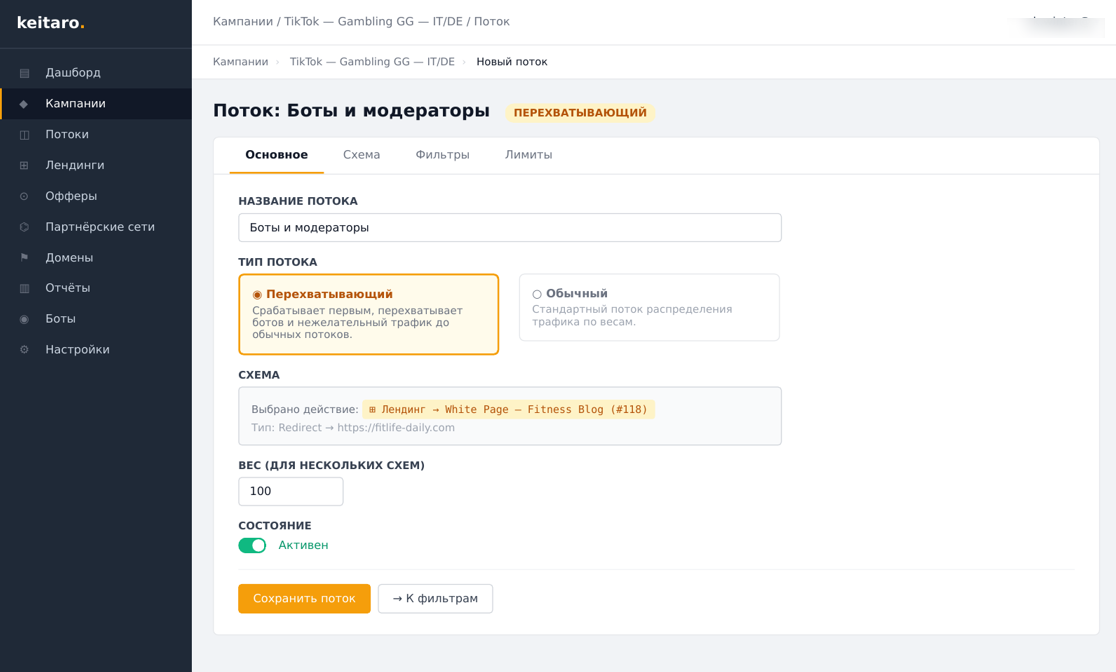Click the Сохранить поток button

point(304,598)
